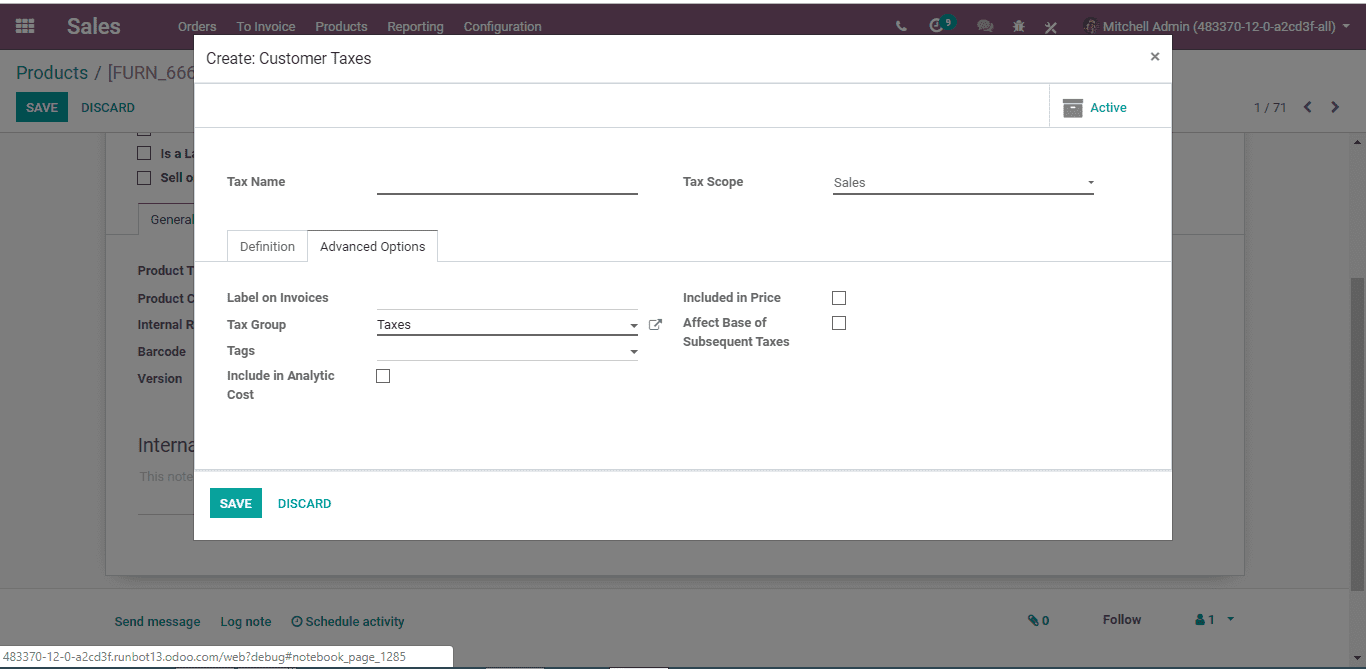This screenshot has height=669, width=1366.
Task: Close the Create Customer Taxes dialog
Action: pyautogui.click(x=1155, y=57)
